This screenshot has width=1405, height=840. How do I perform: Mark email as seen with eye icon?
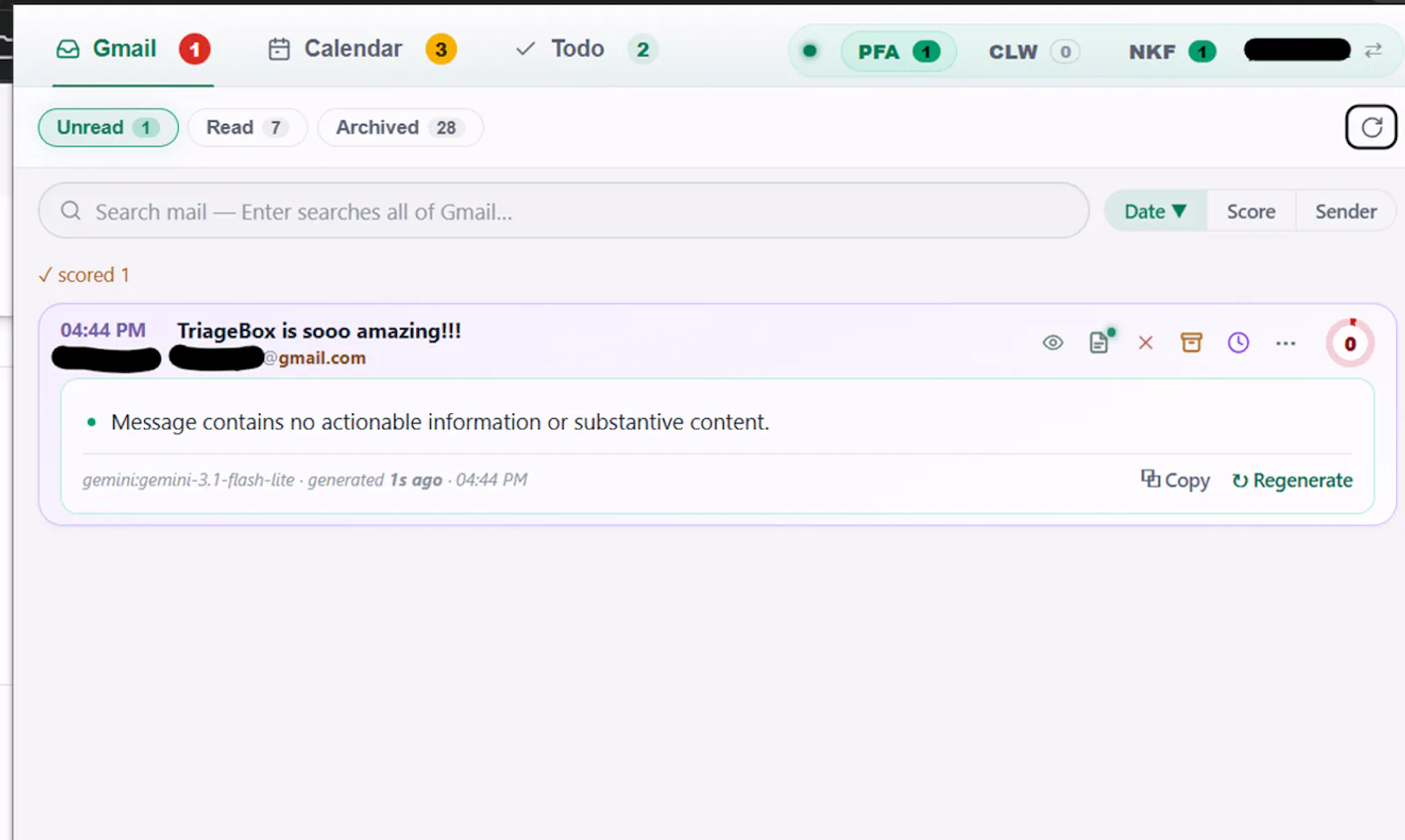pos(1052,343)
